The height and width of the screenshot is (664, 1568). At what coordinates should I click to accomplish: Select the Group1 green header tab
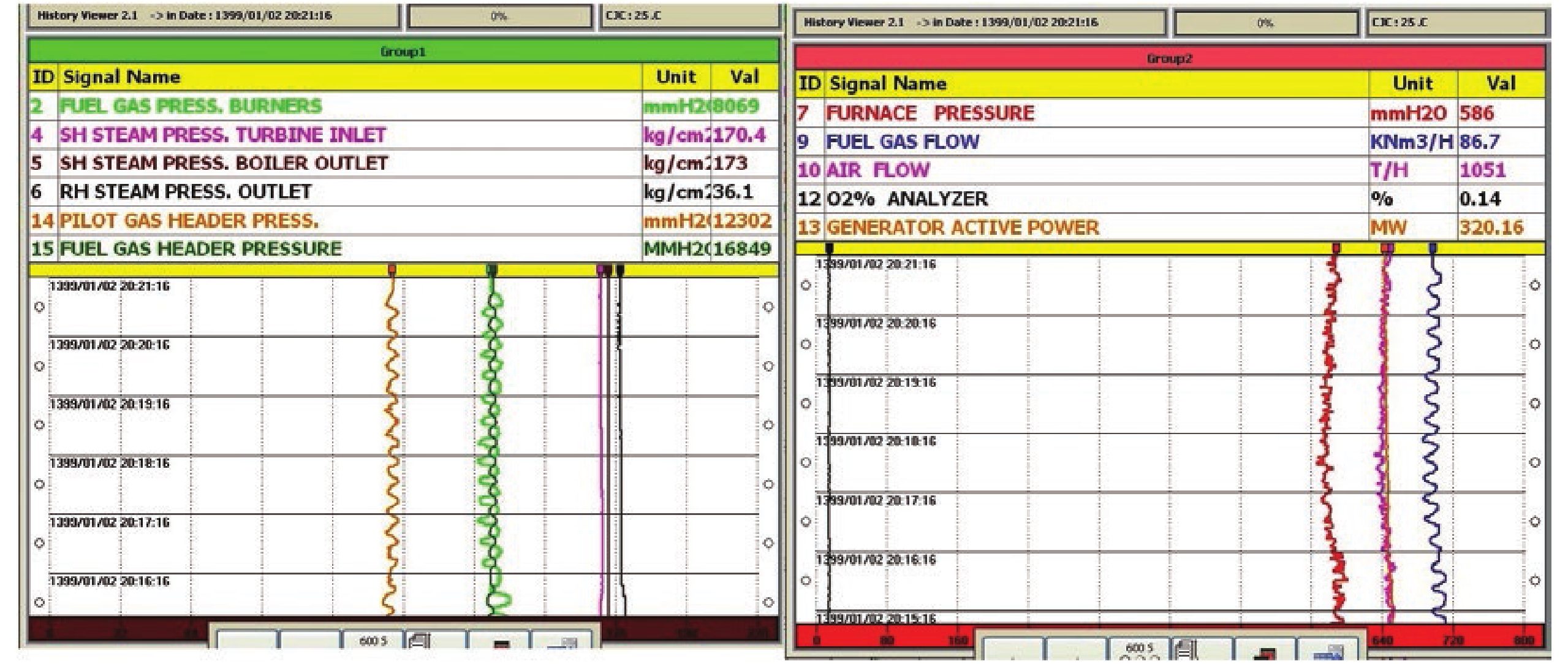[403, 52]
